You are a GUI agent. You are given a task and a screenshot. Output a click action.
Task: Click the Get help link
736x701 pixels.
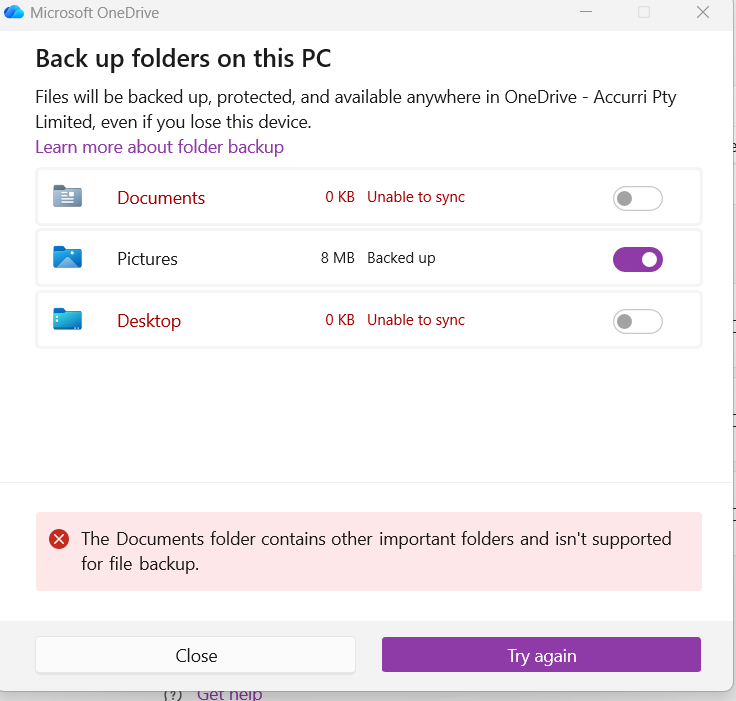click(229, 694)
